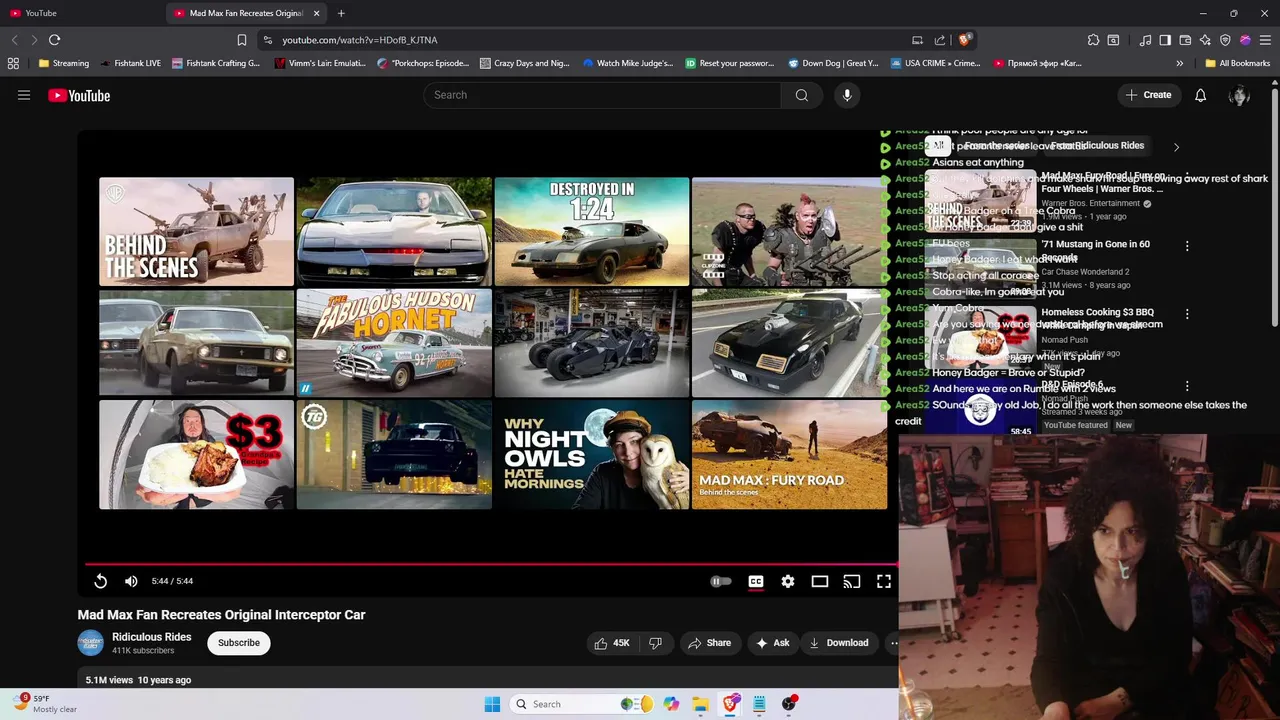Screen dimensions: 1280x720
Task: Open the Leo AI sparkle icon
Action: tap(1205, 40)
